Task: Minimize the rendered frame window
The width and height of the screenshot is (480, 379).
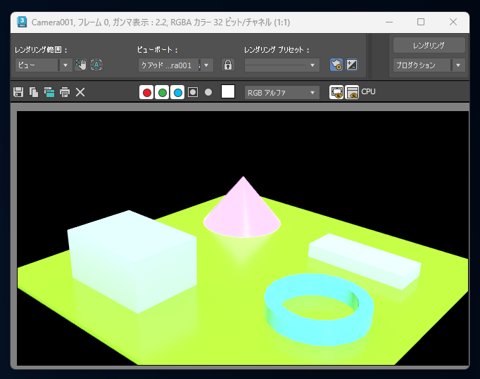Action: tap(389, 22)
